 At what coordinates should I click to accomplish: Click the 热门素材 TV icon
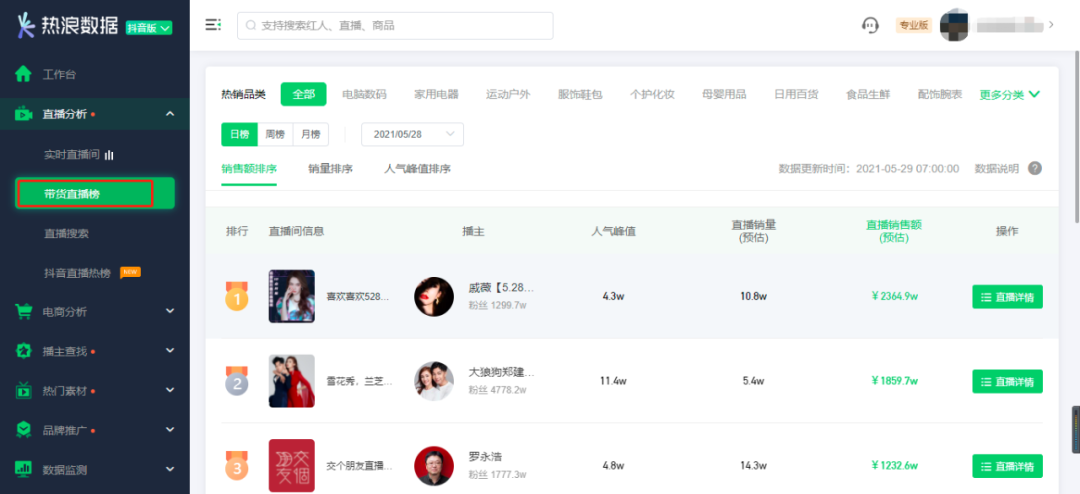click(23, 391)
